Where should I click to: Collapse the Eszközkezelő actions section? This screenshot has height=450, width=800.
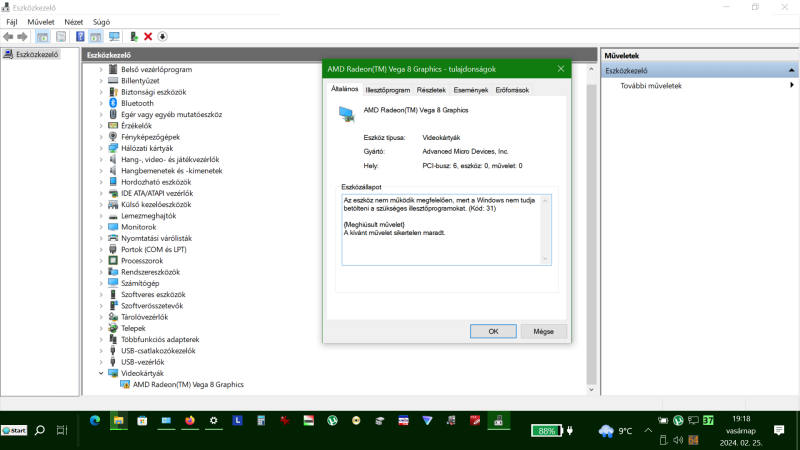[791, 70]
